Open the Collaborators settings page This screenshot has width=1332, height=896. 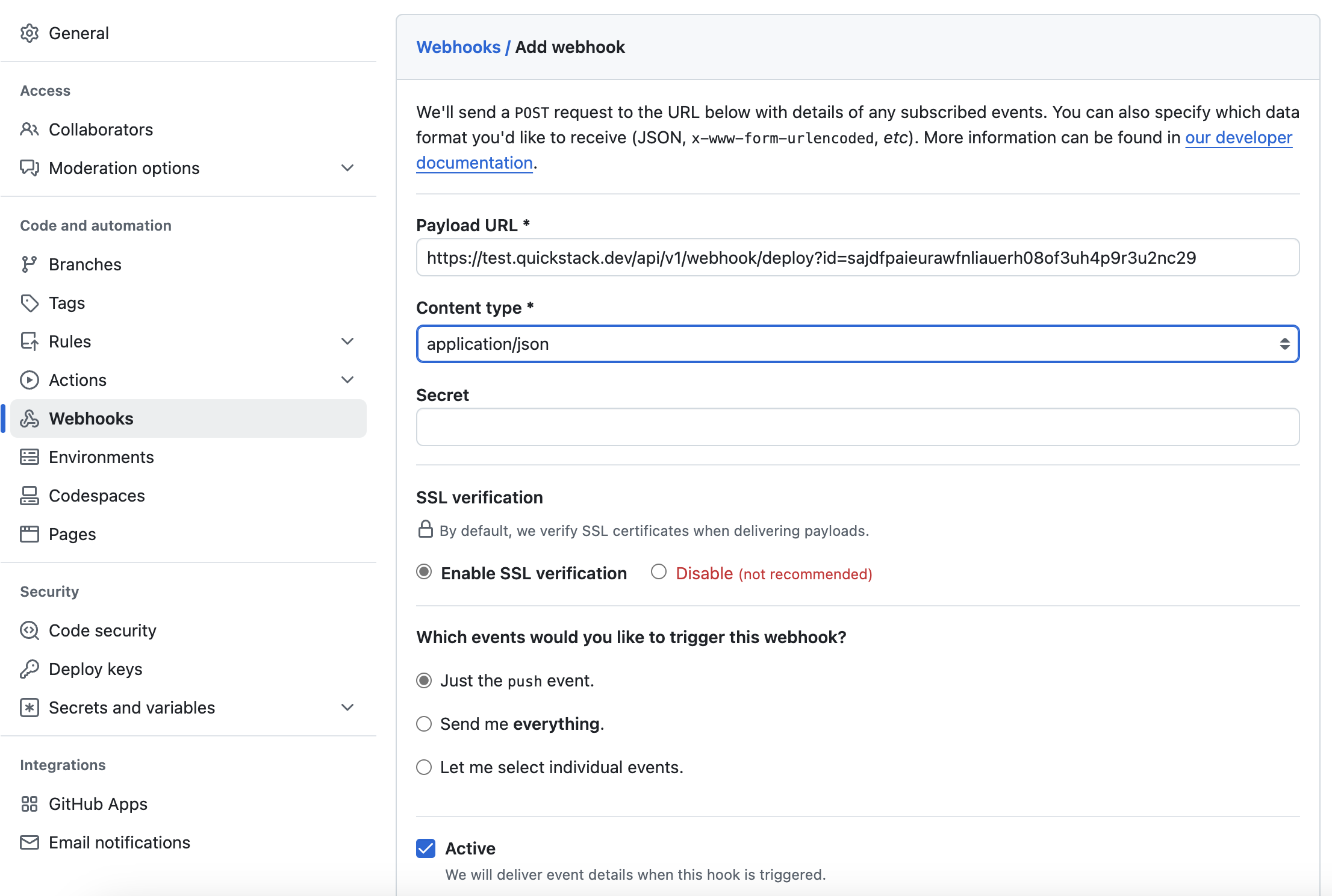click(101, 129)
